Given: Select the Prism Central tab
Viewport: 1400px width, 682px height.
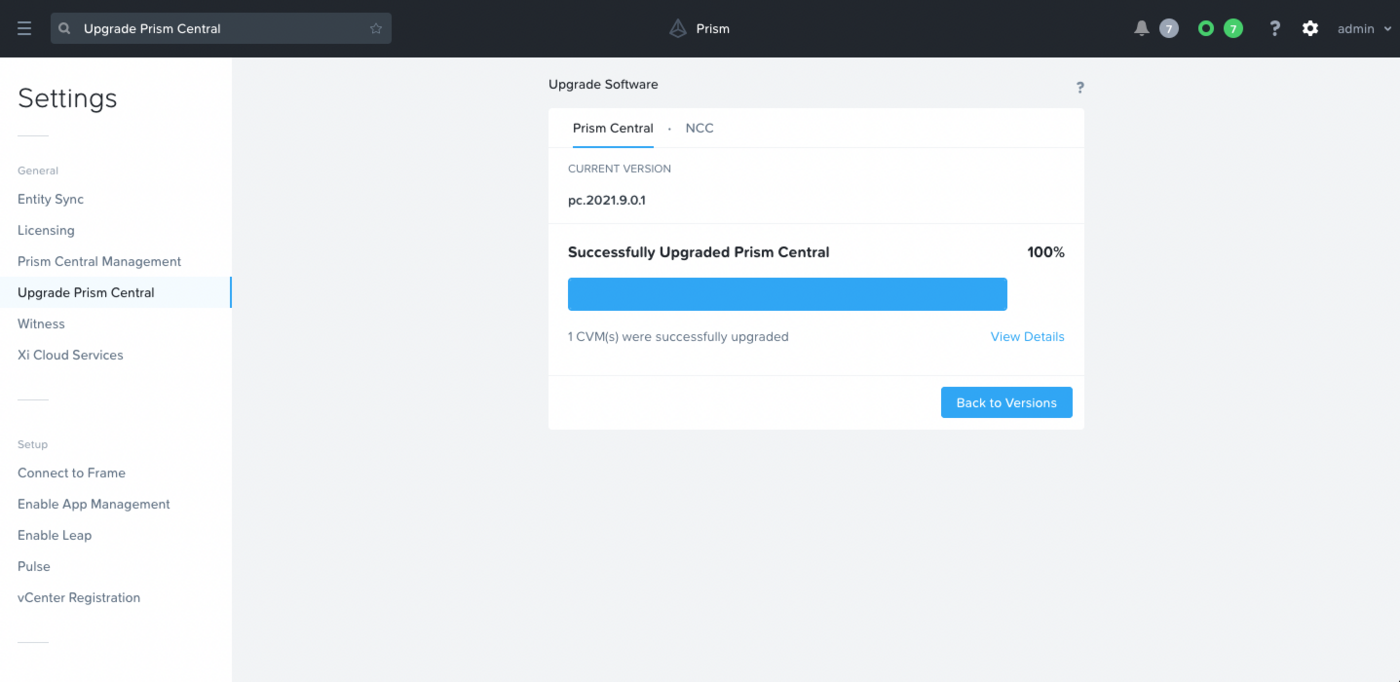Looking at the screenshot, I should coord(613,128).
